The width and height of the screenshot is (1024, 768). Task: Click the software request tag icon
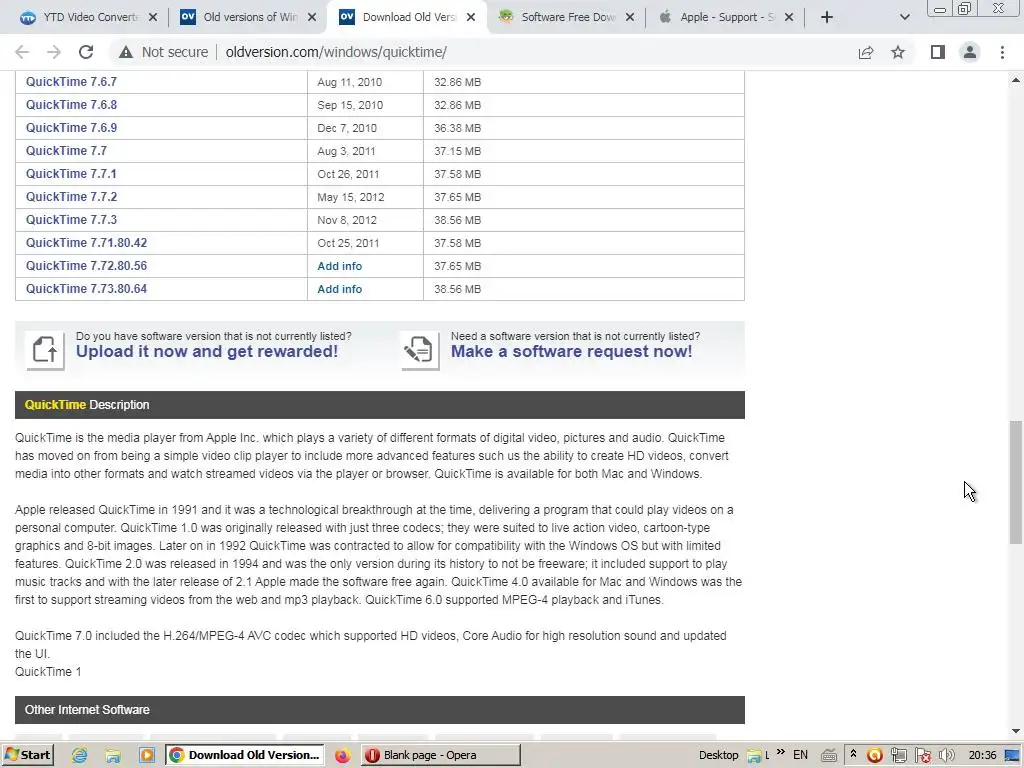[x=420, y=351]
